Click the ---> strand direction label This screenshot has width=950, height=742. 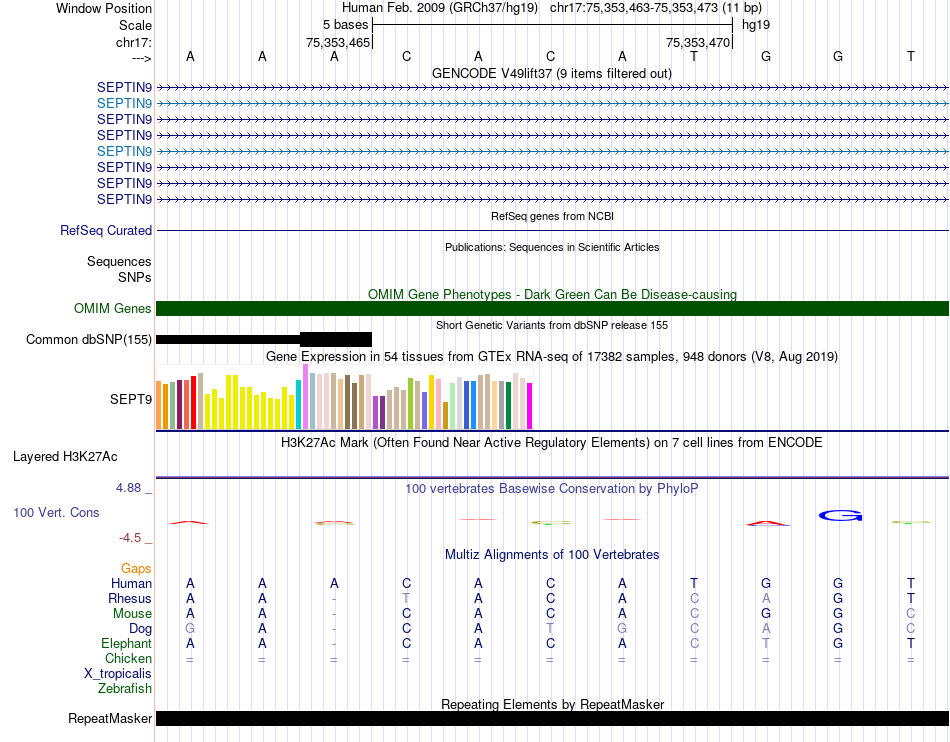141,58
